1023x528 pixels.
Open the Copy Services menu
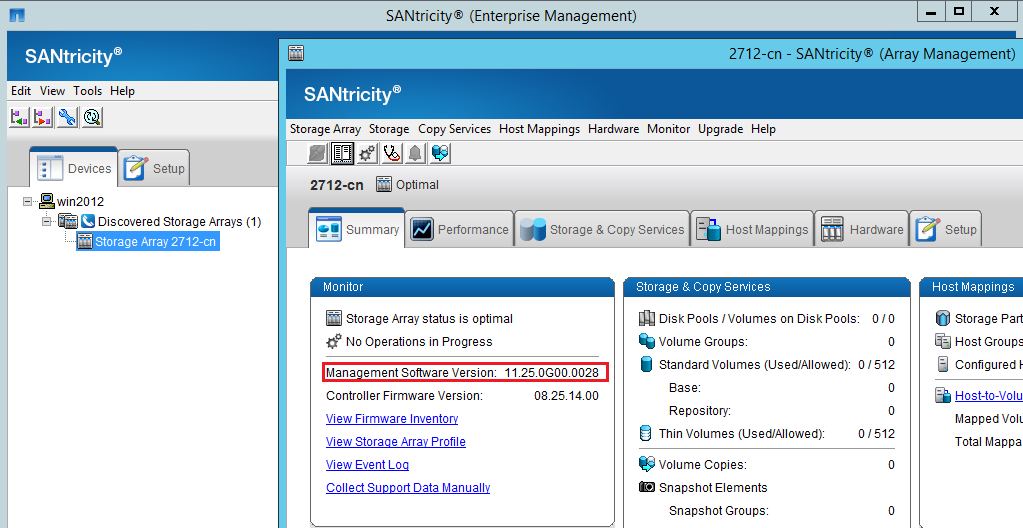point(454,129)
